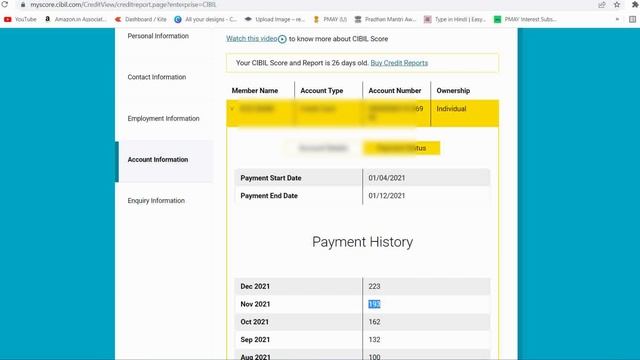Open the extensions puzzle icon
Image resolution: width=640 pixels, height=360 pixels.
[635, 4]
